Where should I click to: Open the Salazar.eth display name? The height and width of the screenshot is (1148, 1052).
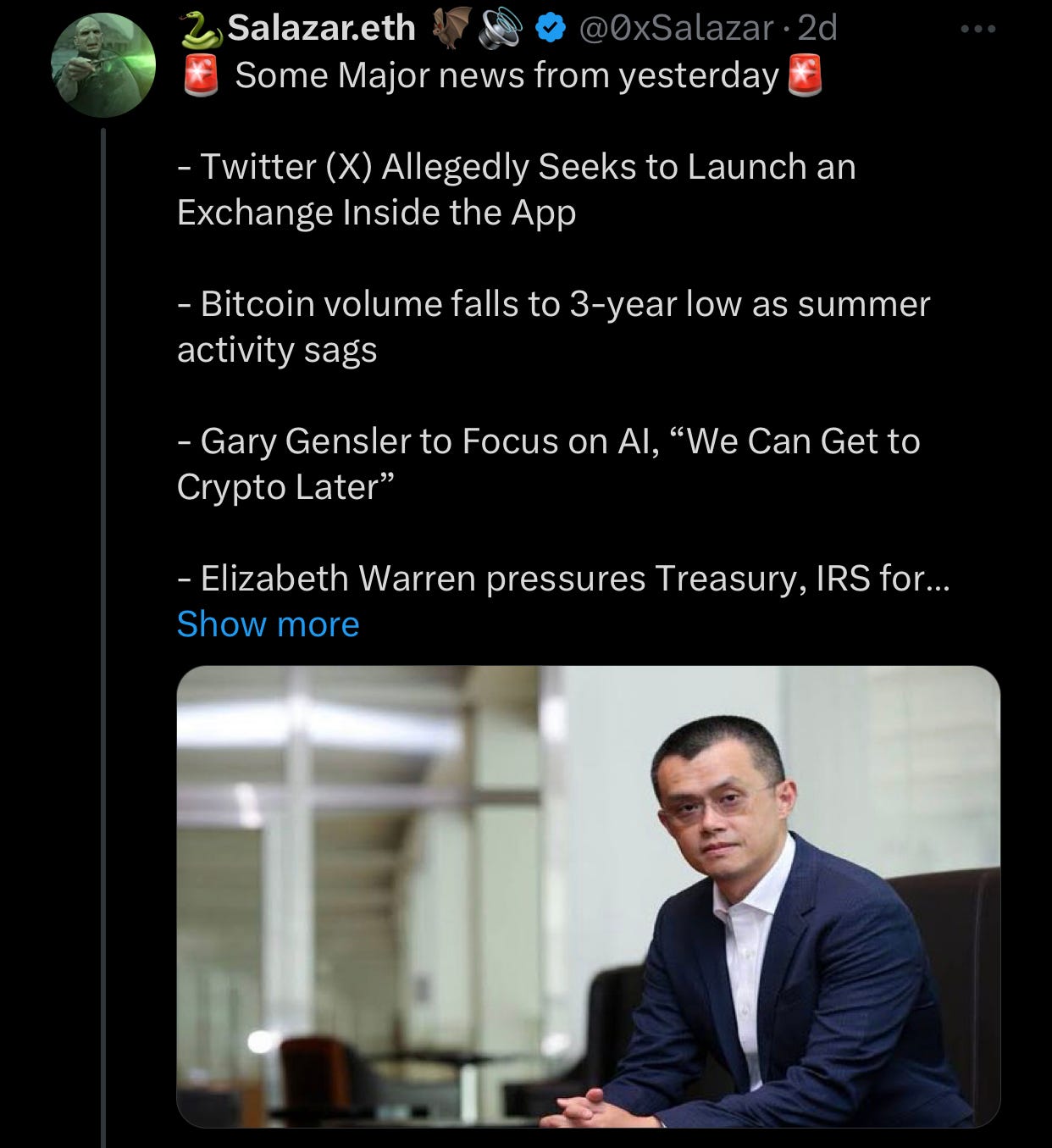[x=322, y=29]
